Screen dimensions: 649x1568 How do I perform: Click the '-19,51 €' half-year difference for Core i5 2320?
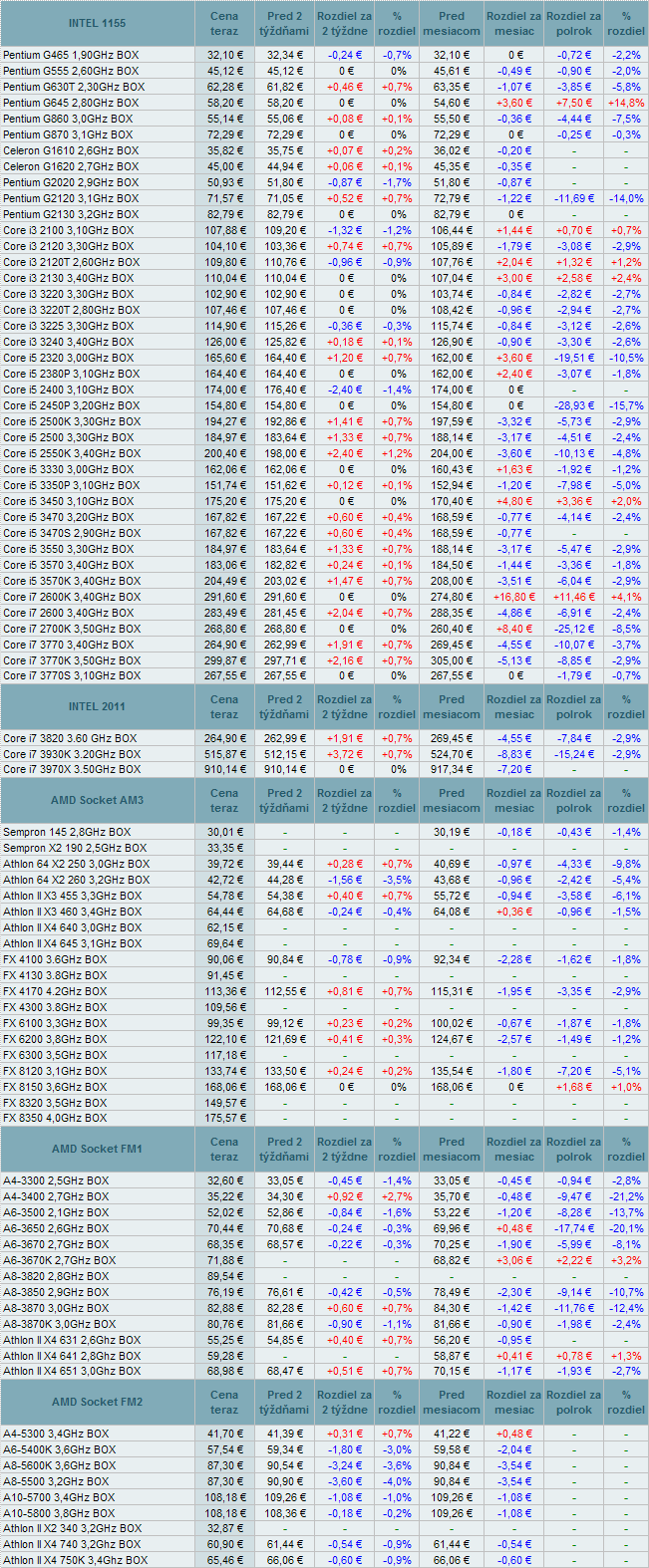pos(574,358)
